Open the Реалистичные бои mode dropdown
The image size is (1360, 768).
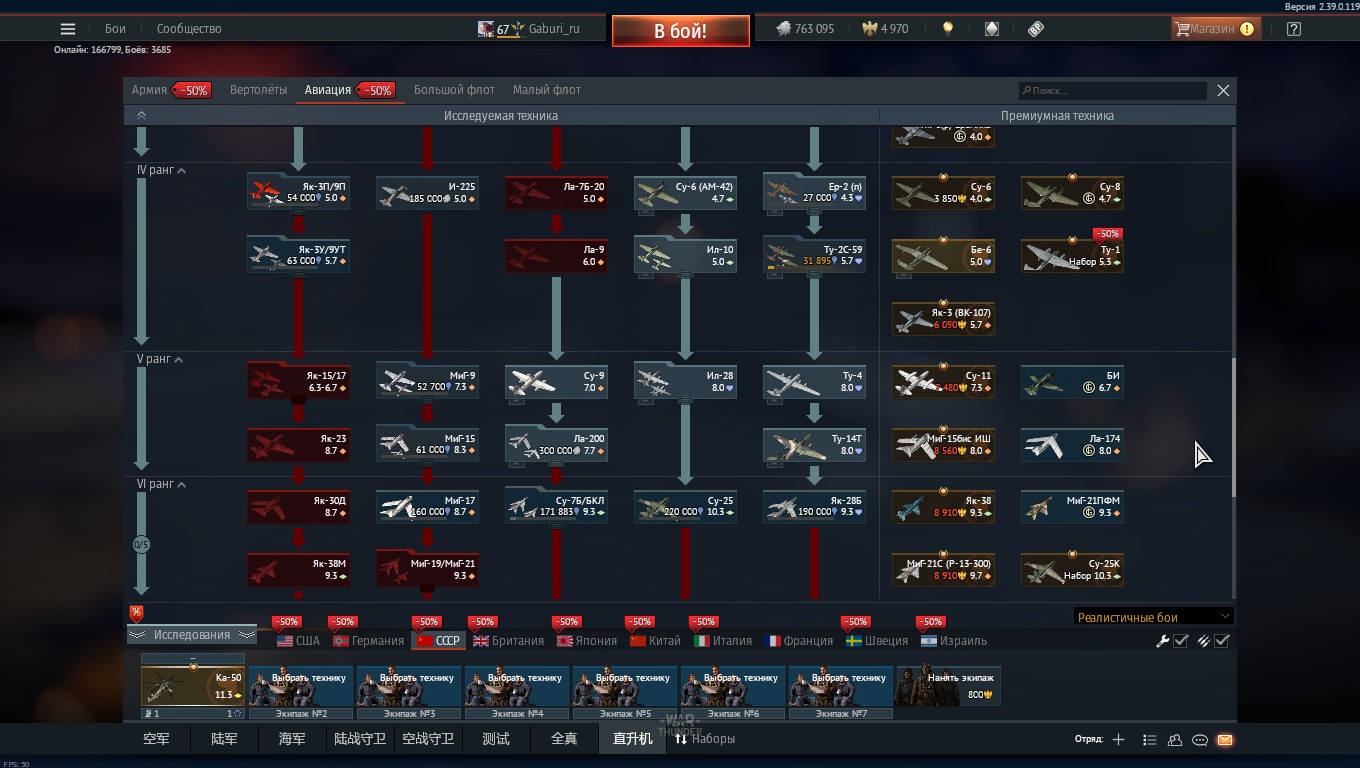1153,617
